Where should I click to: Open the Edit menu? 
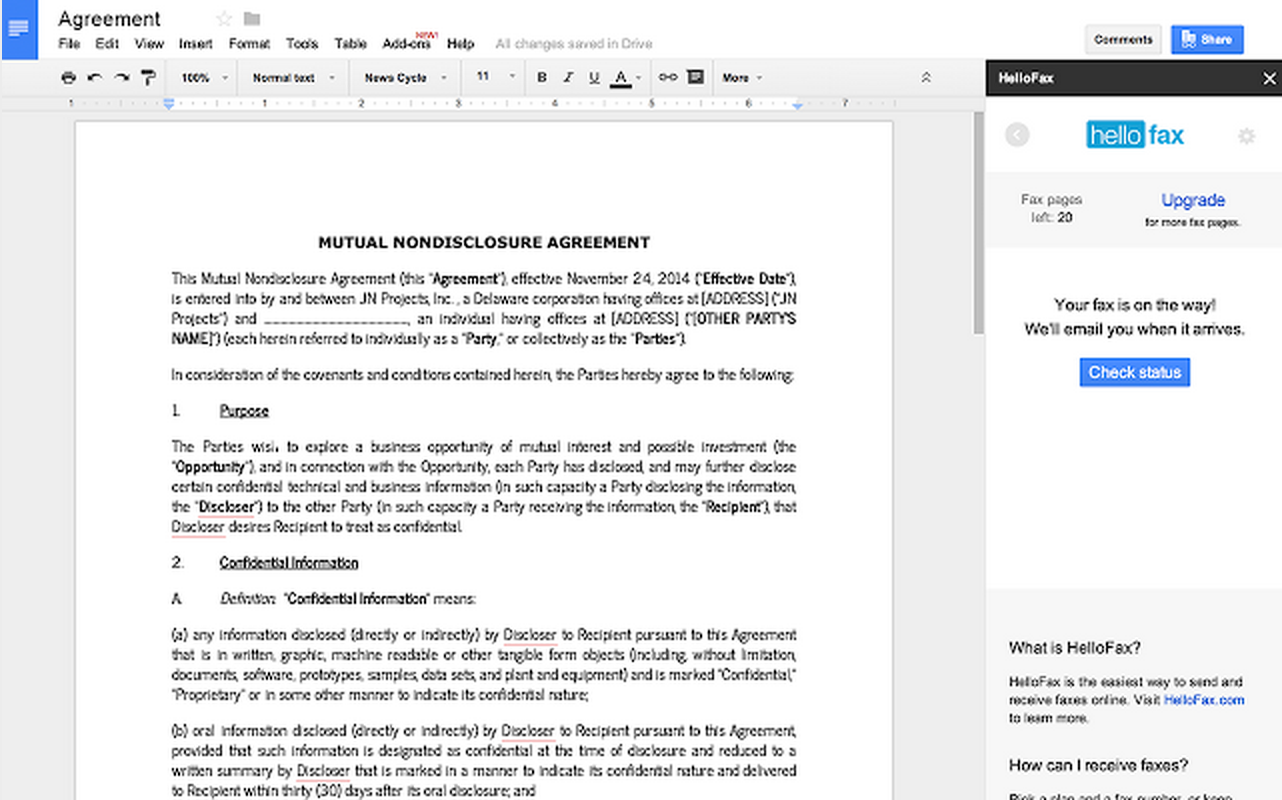pyautogui.click(x=107, y=44)
